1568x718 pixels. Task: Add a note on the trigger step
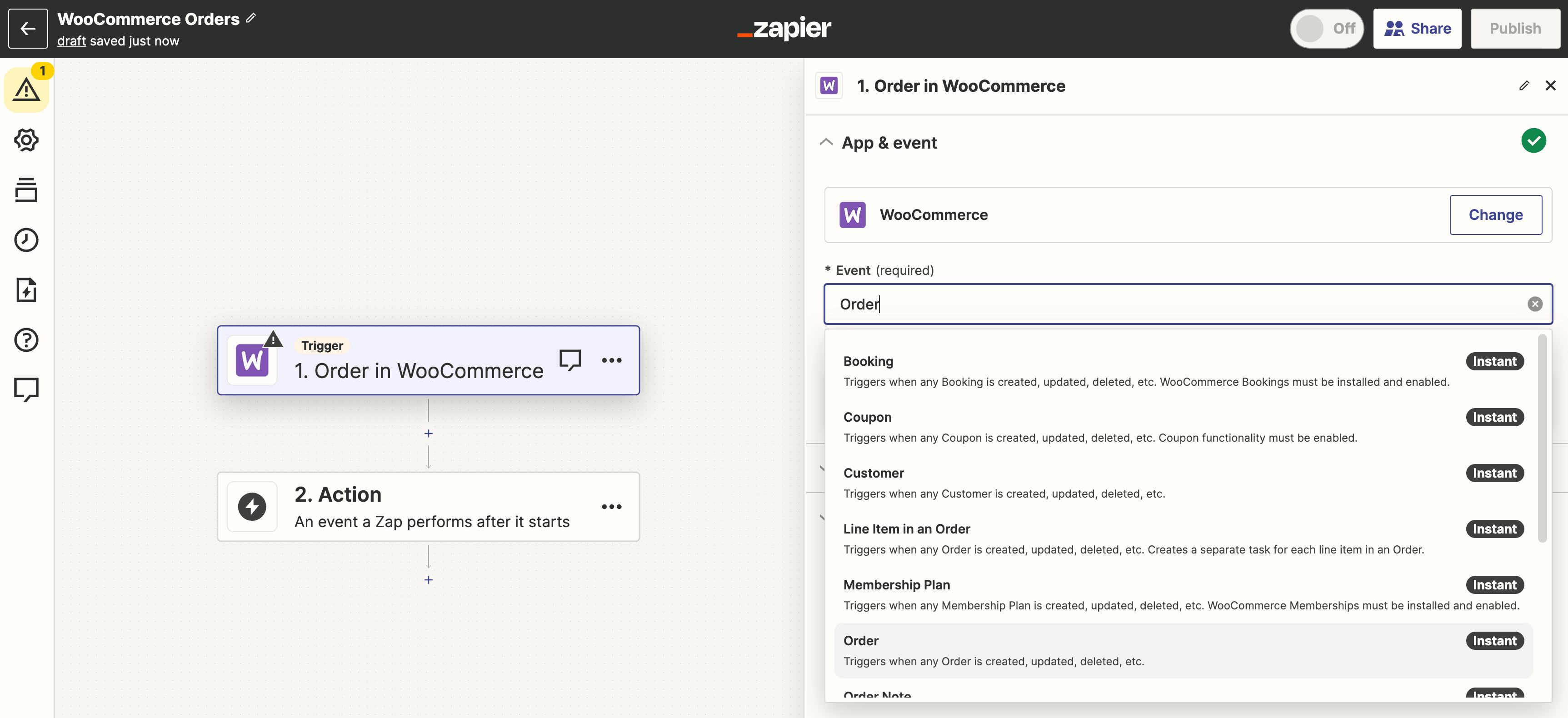[571, 359]
